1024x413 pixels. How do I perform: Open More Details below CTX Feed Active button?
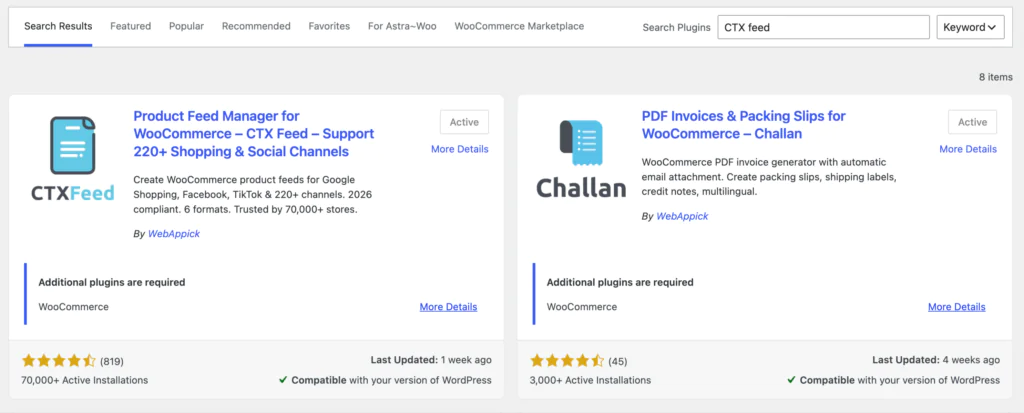[x=460, y=149]
